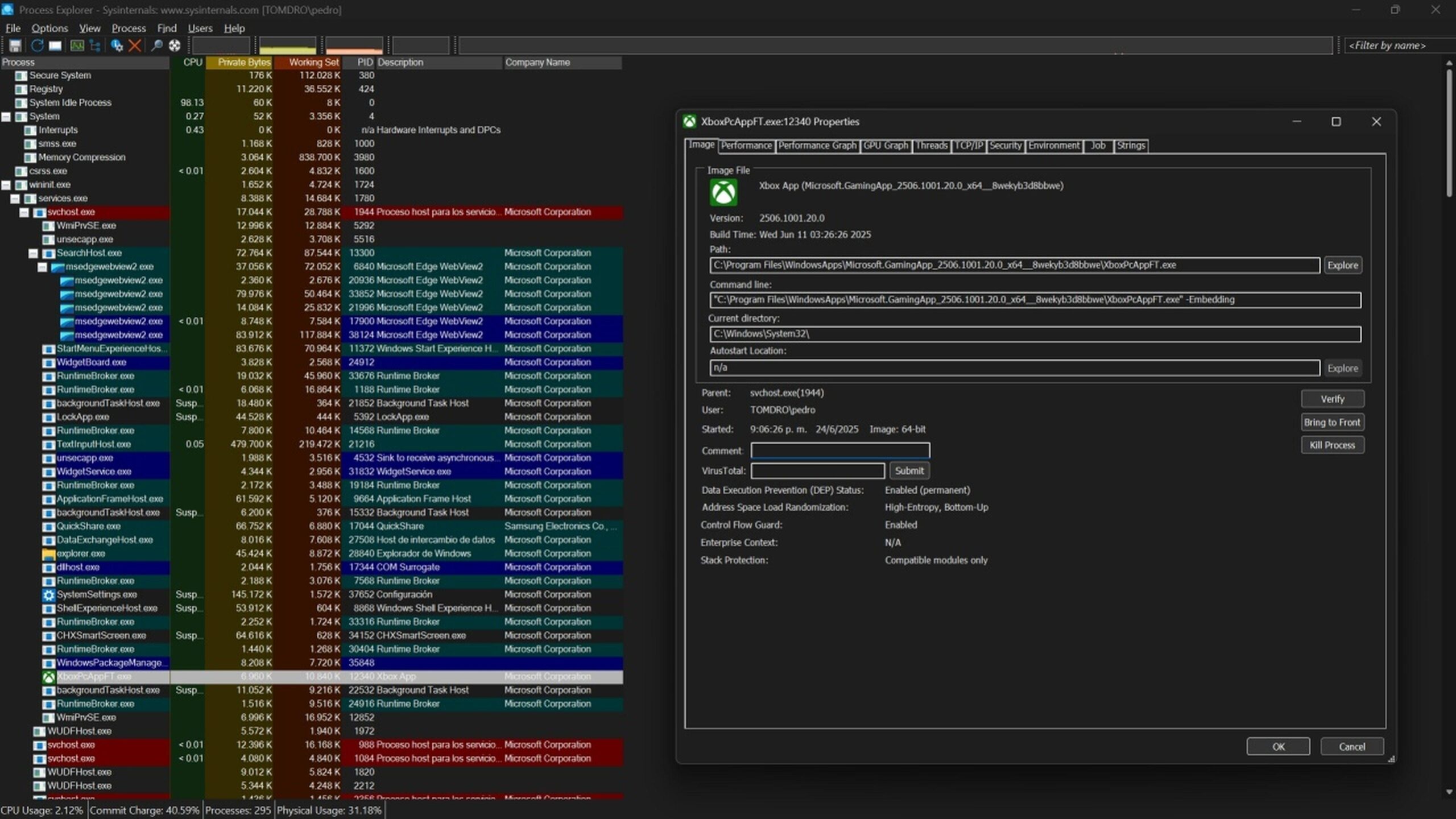Click the explorer.exe folder icon

coord(48,554)
